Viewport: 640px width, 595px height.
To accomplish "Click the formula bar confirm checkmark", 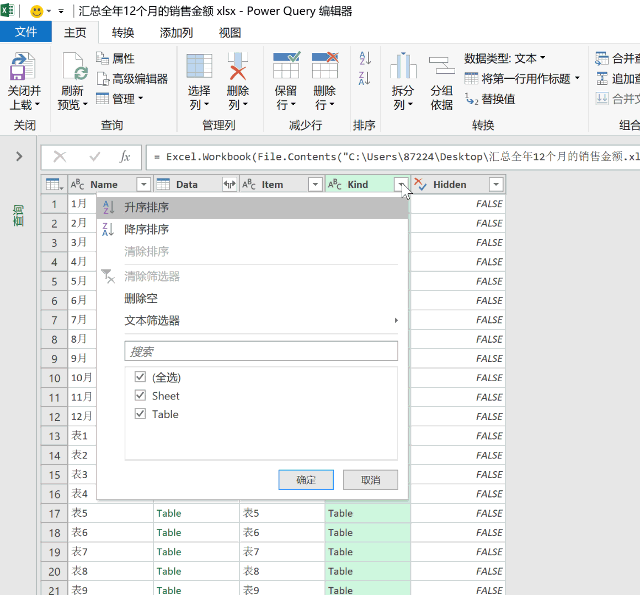I will (95, 157).
